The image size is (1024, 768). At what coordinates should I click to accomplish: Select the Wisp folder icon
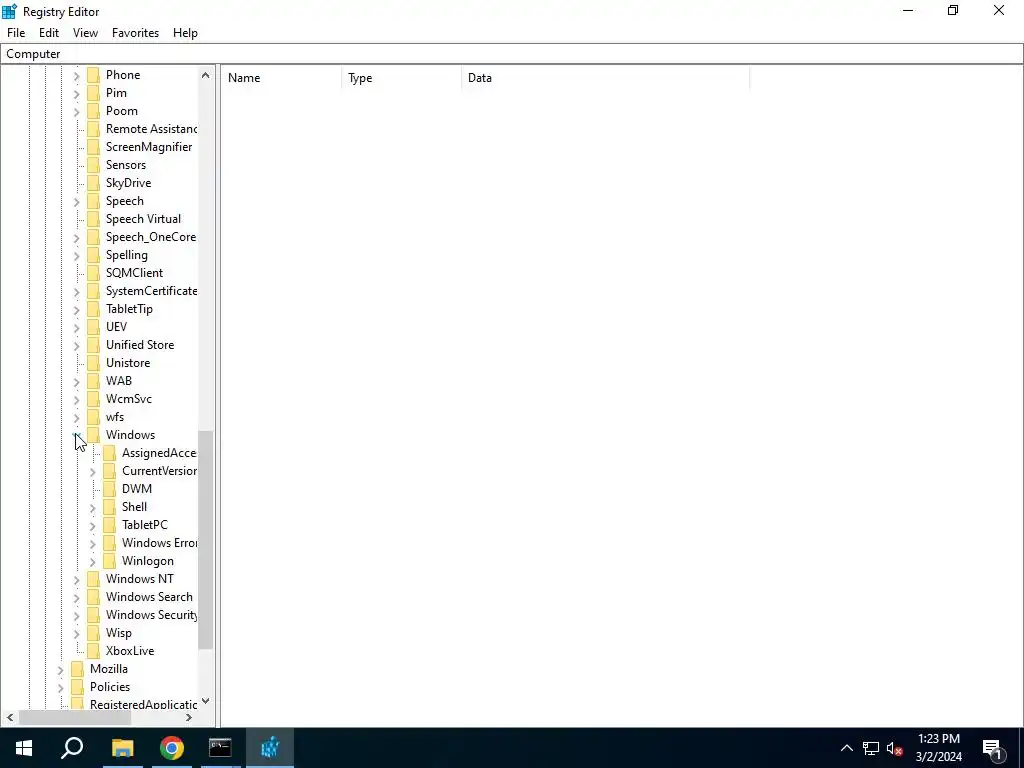pyautogui.click(x=93, y=633)
